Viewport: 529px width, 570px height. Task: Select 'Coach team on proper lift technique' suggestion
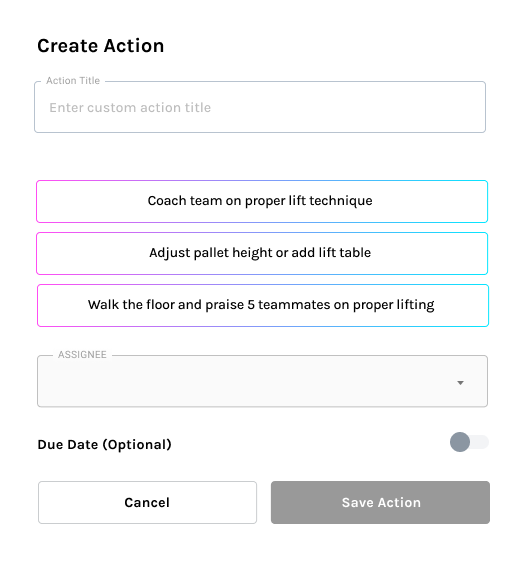tap(262, 201)
